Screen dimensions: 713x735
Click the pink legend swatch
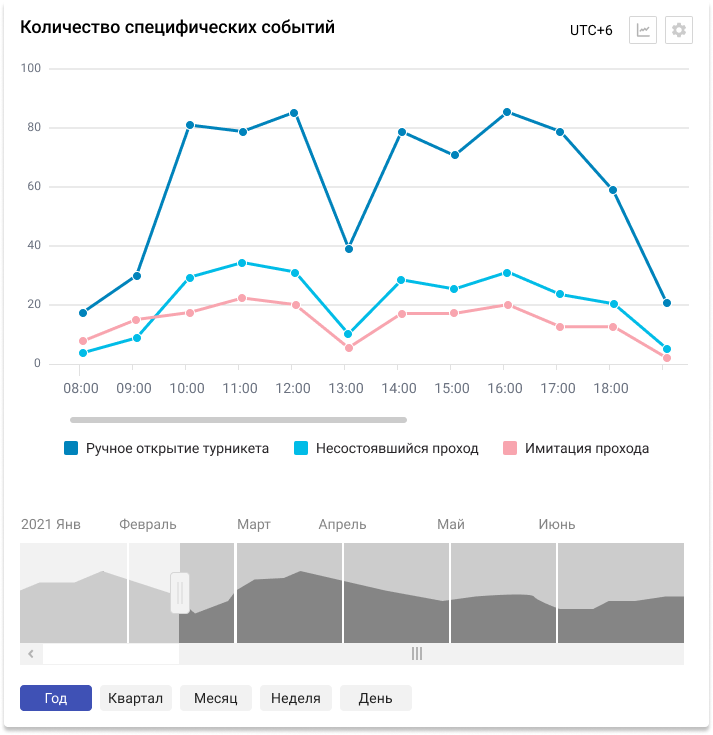pos(510,448)
